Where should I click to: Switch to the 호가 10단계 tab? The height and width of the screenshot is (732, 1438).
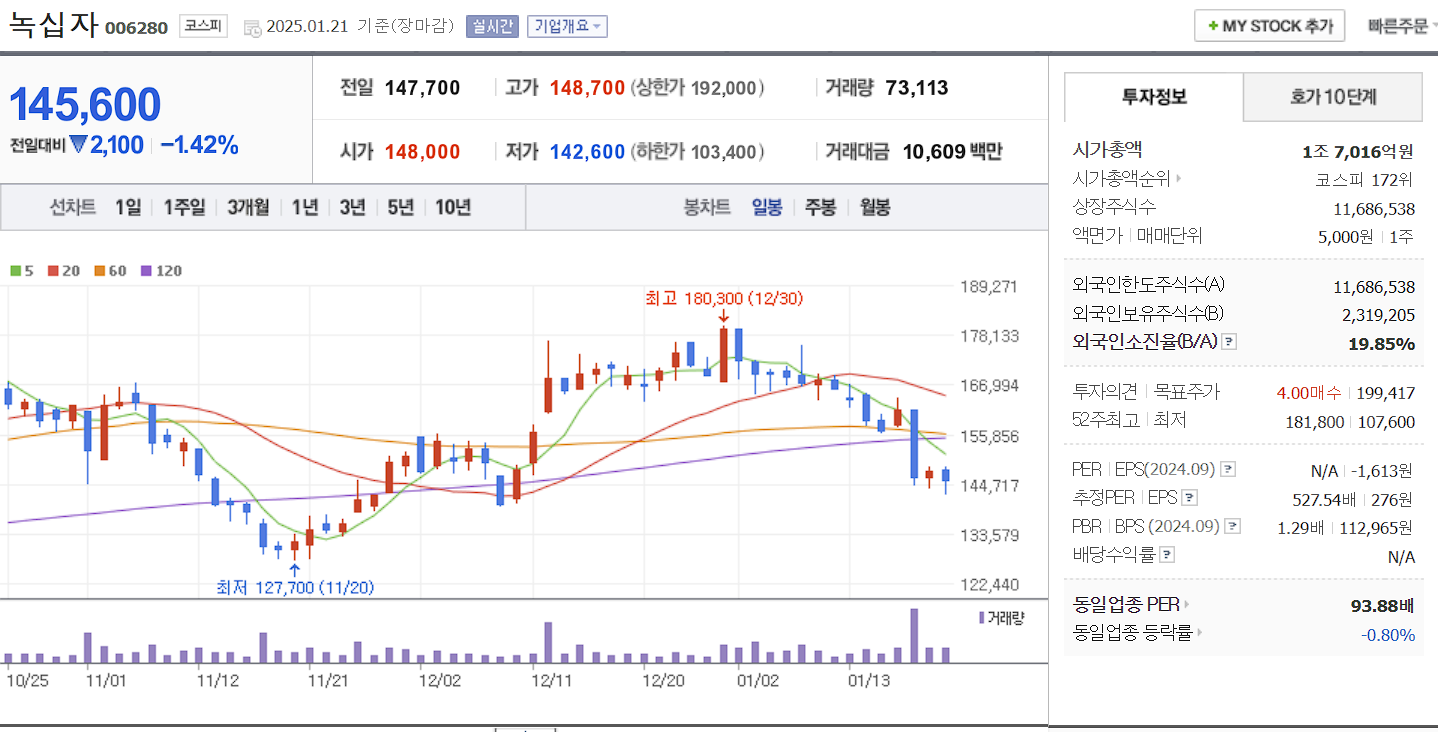(x=1331, y=97)
